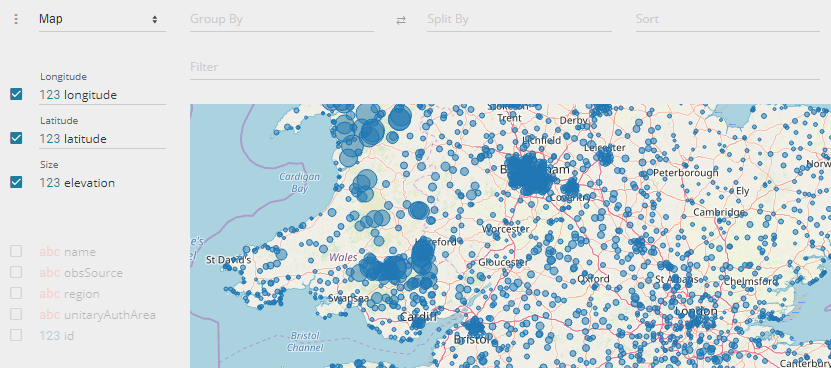Click the 123 type icon beside longitude
831x368 pixels.
(x=49, y=95)
